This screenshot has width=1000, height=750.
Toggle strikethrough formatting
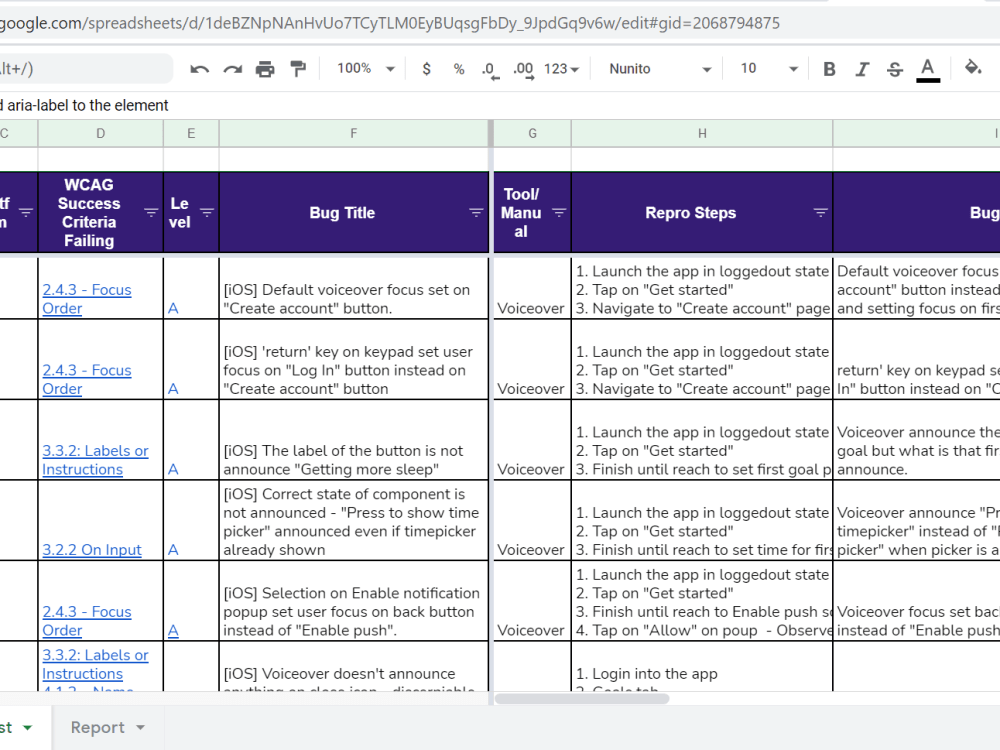895,69
